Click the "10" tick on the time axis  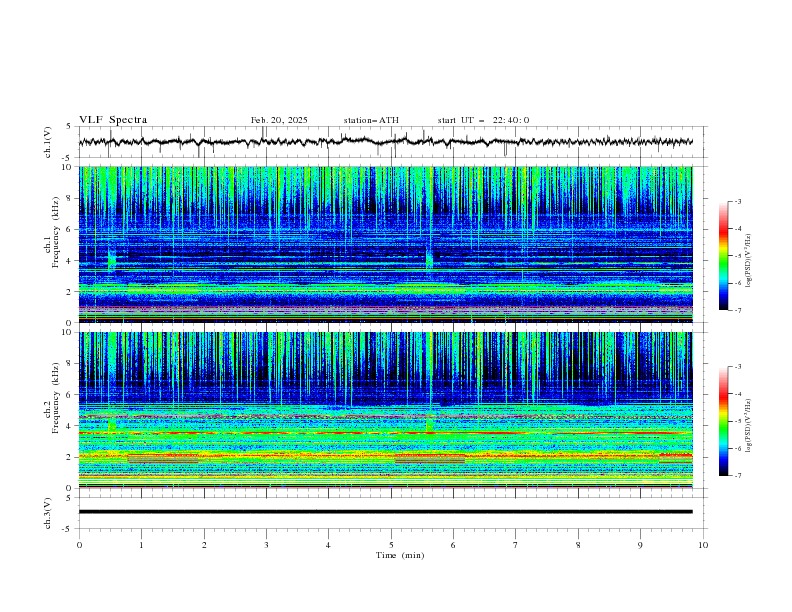pos(703,545)
